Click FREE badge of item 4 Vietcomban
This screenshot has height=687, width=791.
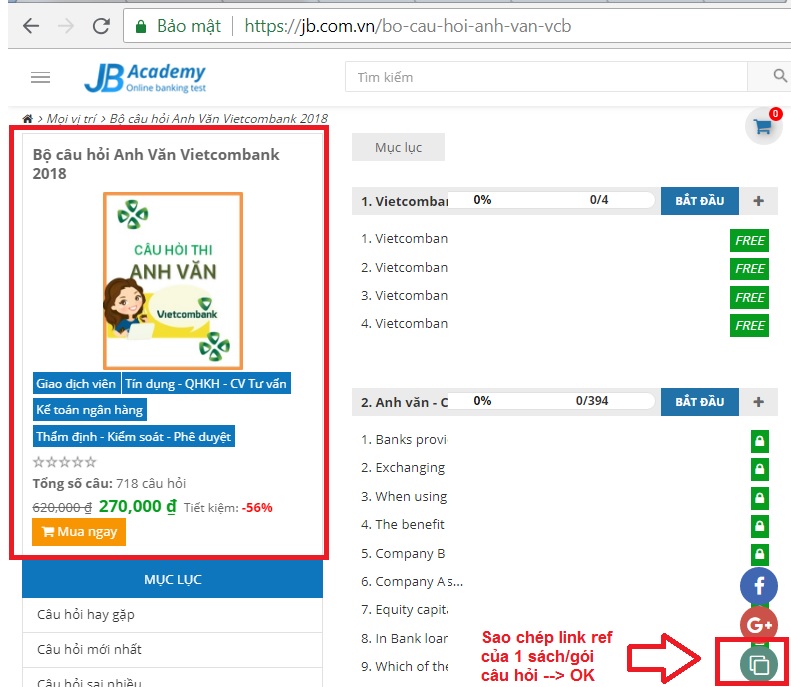point(749,325)
